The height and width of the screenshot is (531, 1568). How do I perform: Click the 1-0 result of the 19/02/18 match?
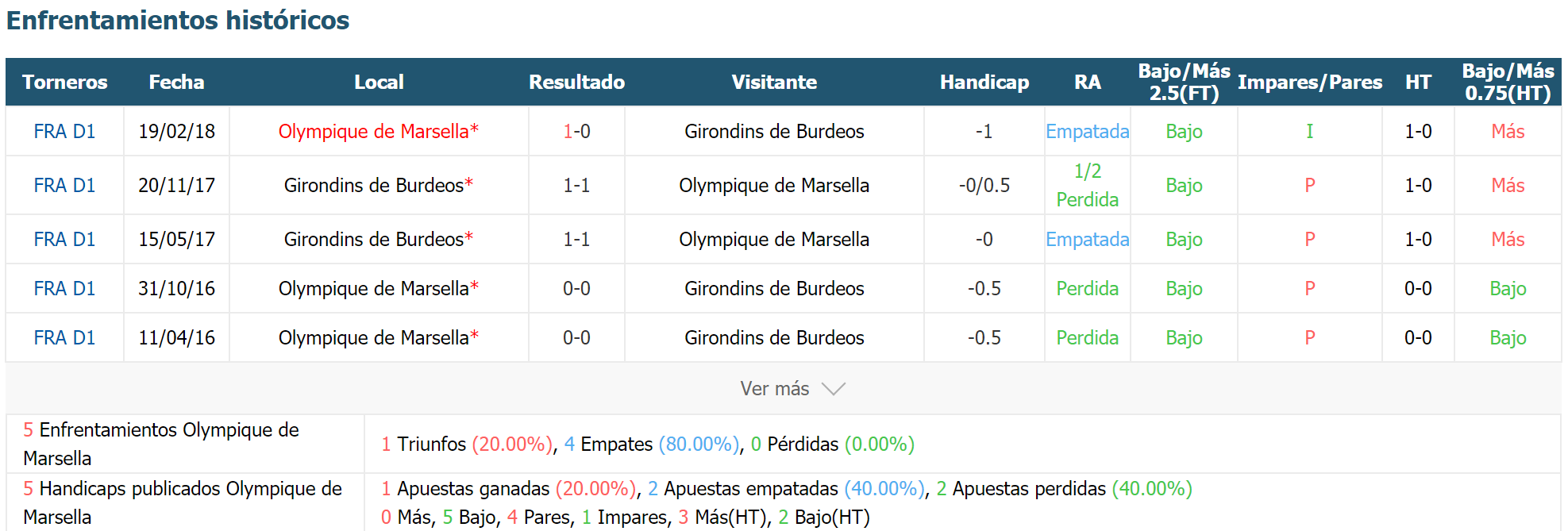(576, 132)
